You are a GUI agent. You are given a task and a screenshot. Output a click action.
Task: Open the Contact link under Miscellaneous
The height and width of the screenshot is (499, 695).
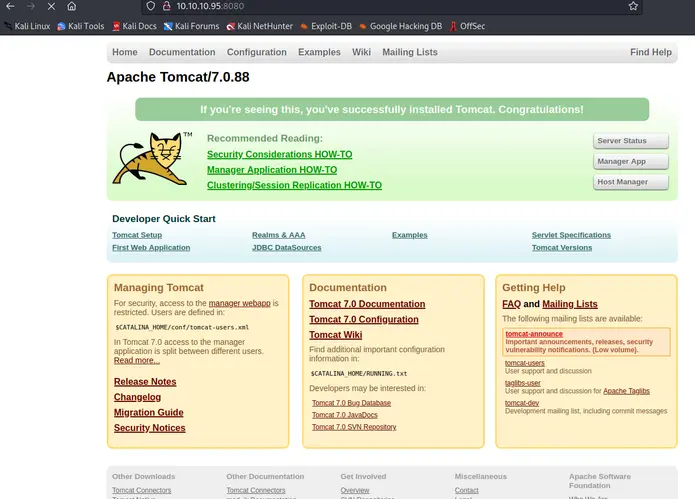point(466,490)
